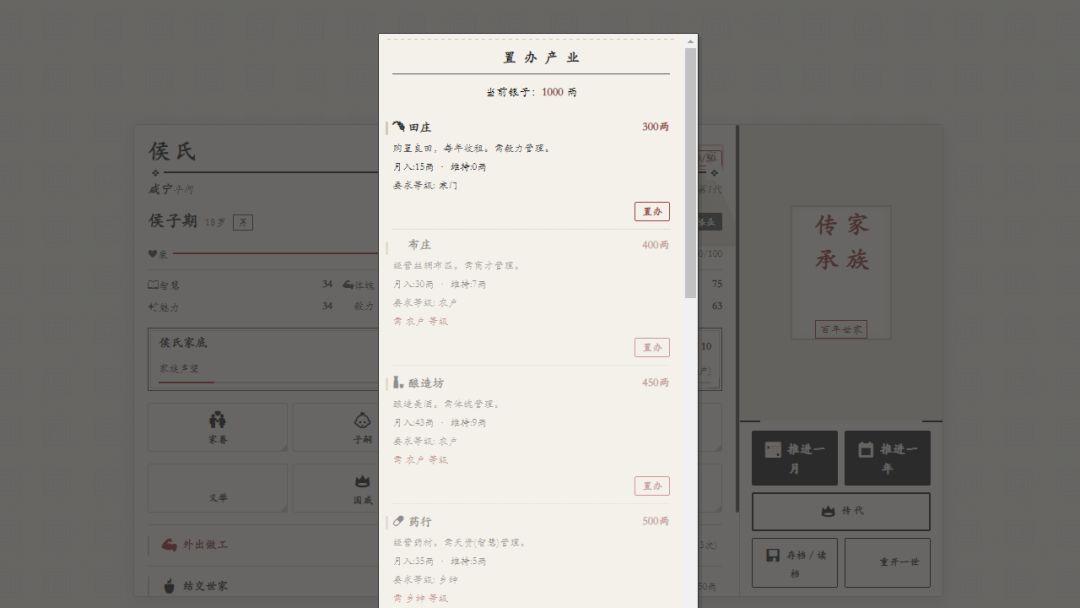Click the 家族声望 progress bar
This screenshot has height=608, width=1080.
[x=269, y=381]
